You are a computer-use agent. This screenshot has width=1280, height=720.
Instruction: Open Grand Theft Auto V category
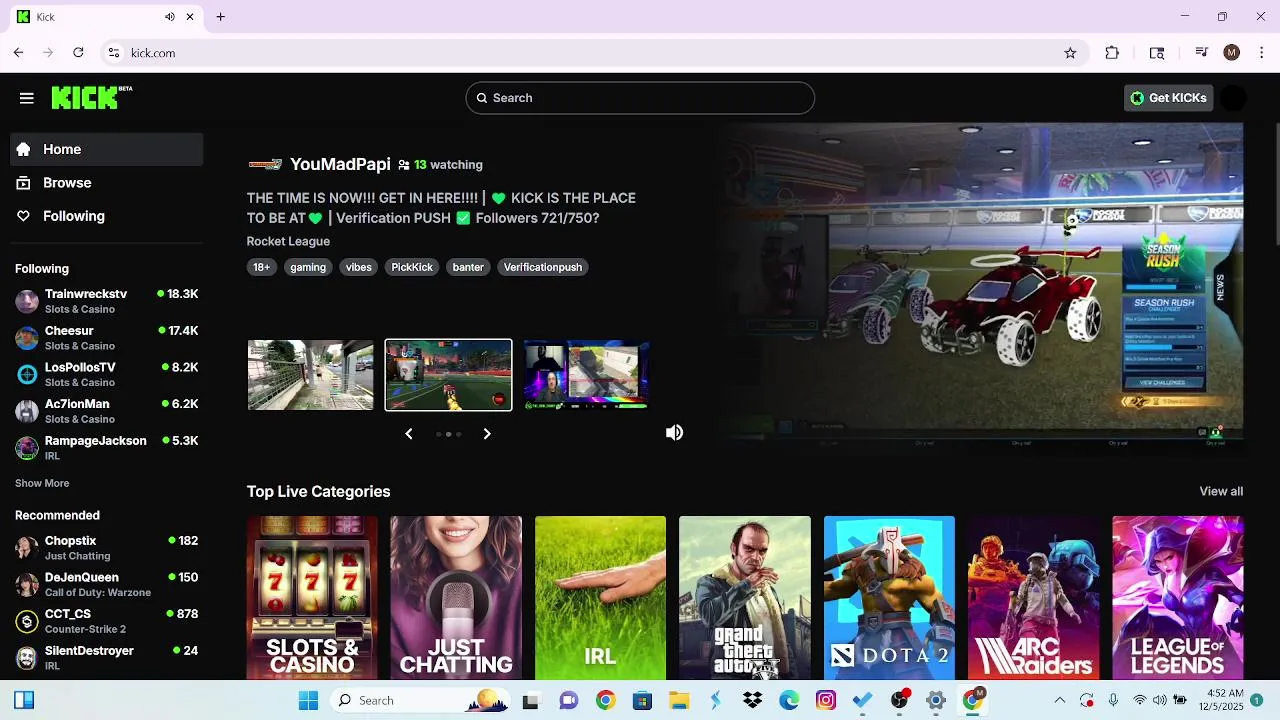(745, 598)
